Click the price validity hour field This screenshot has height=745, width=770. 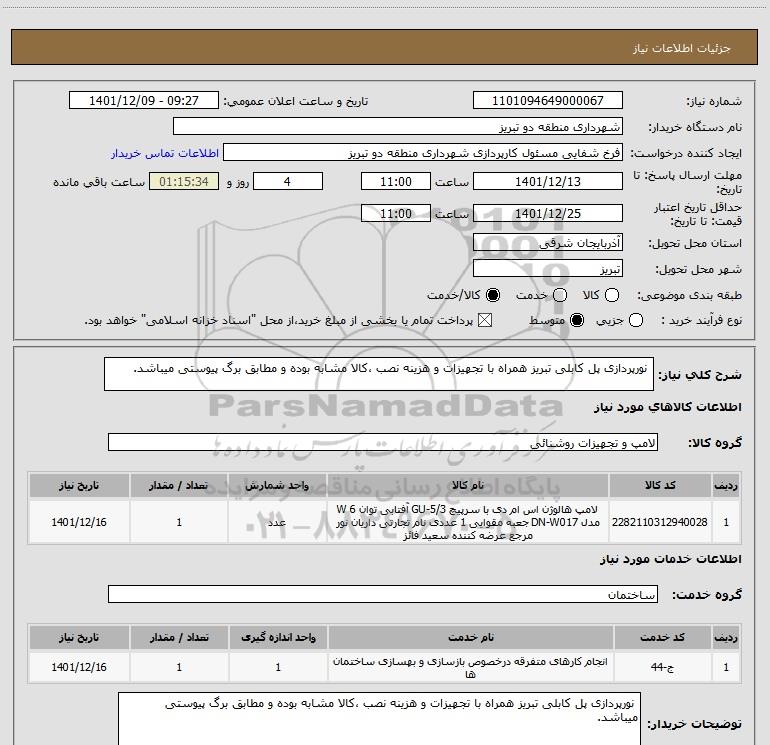tap(396, 213)
